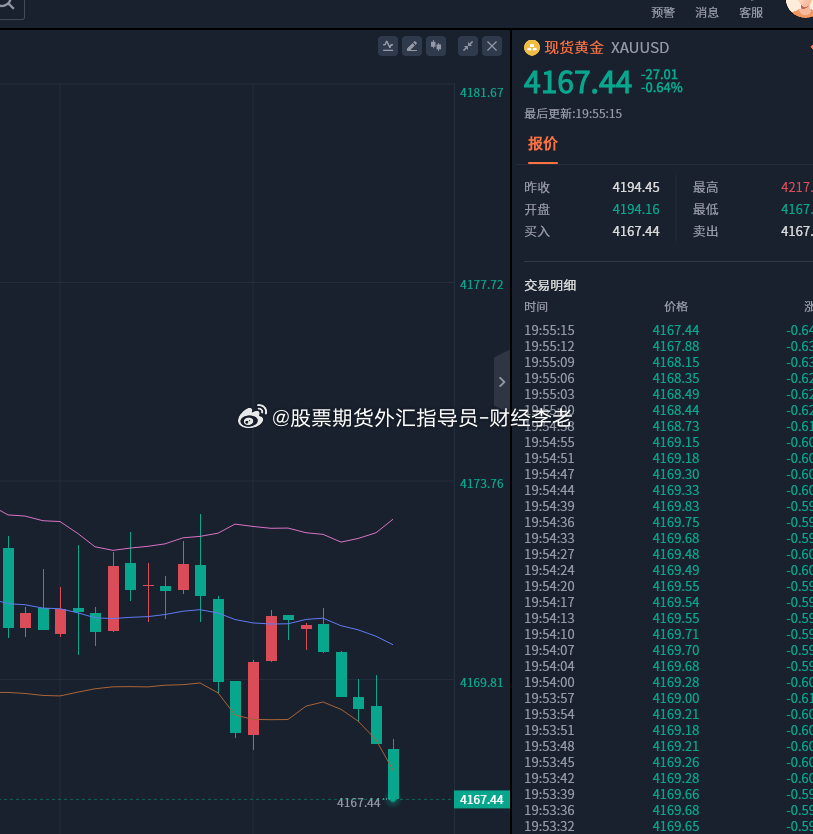The width and height of the screenshot is (813, 834).
Task: Select the 19:54:07 trade row
Action: click(668, 650)
